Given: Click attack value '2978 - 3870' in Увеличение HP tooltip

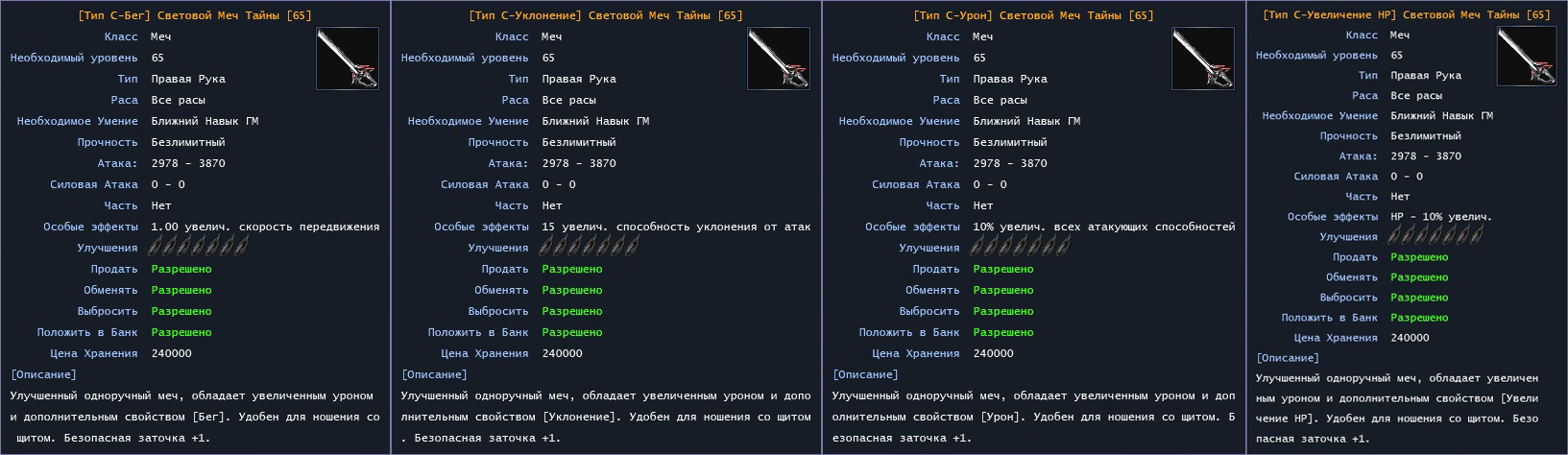Looking at the screenshot, I should pyautogui.click(x=1426, y=156).
